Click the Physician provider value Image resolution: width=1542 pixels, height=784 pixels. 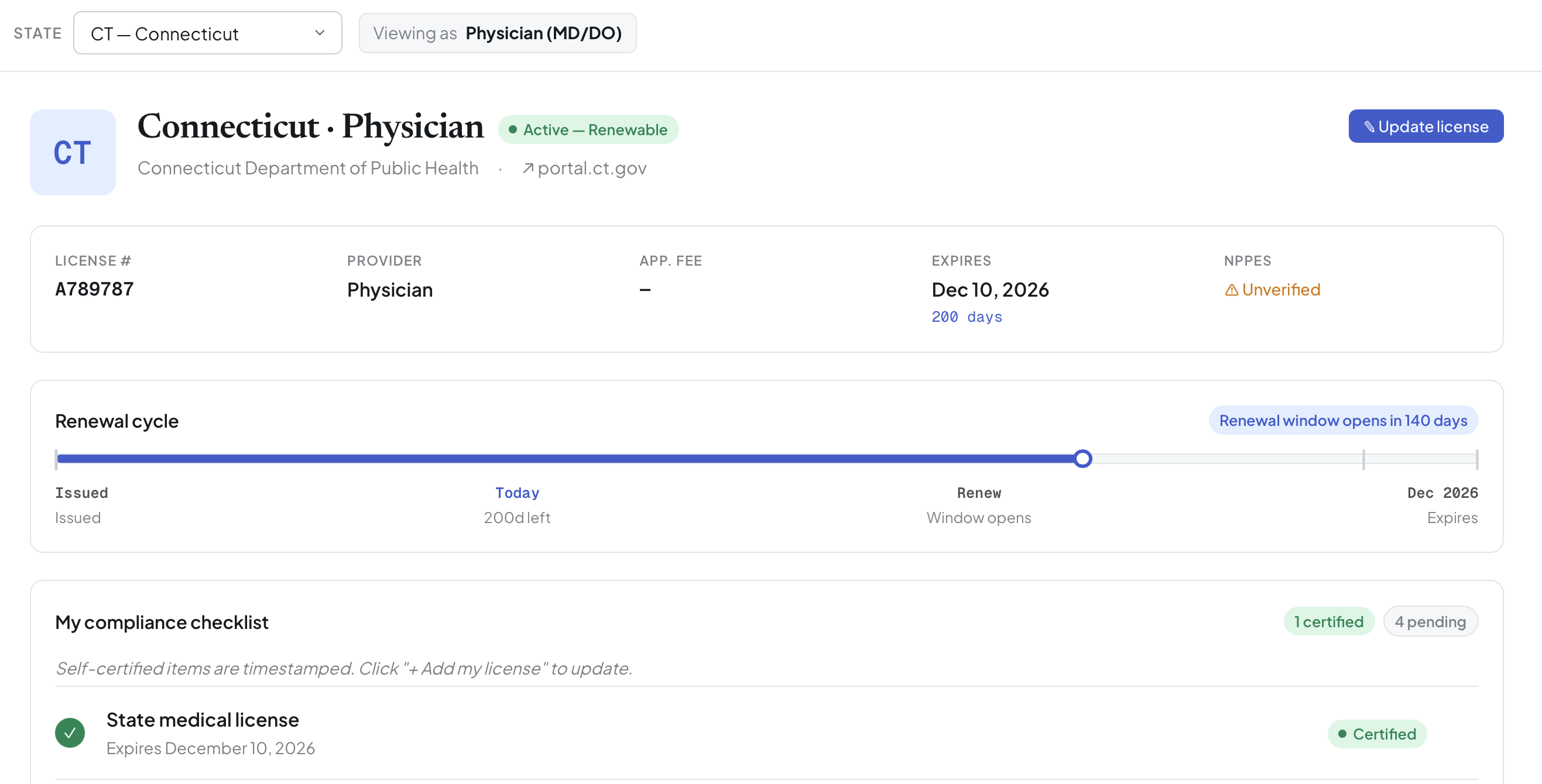coord(390,290)
